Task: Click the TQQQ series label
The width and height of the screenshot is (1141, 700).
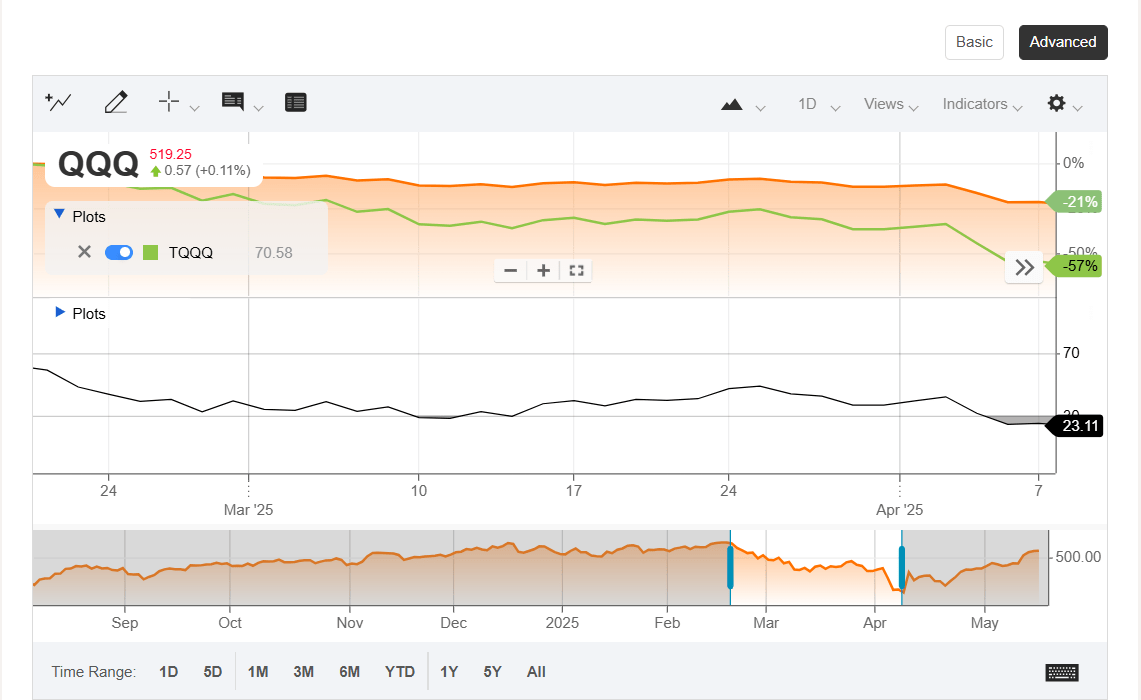Action: coord(191,252)
